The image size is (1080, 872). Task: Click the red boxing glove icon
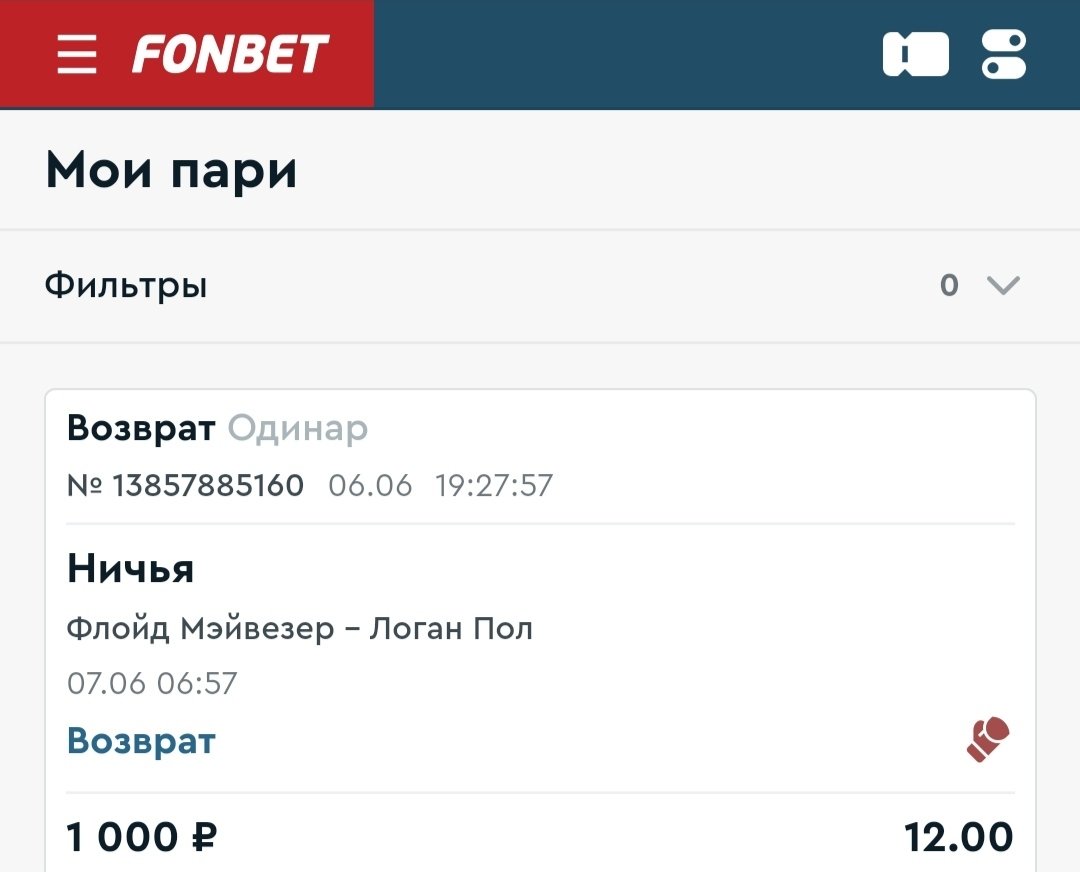(988, 740)
